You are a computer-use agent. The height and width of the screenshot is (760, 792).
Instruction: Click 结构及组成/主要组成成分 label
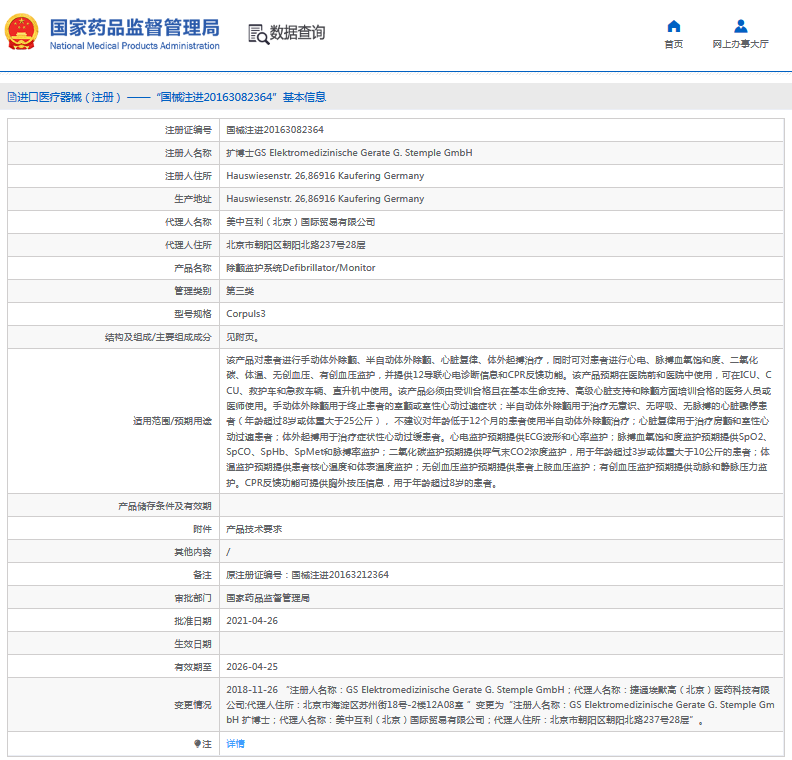pos(158,337)
